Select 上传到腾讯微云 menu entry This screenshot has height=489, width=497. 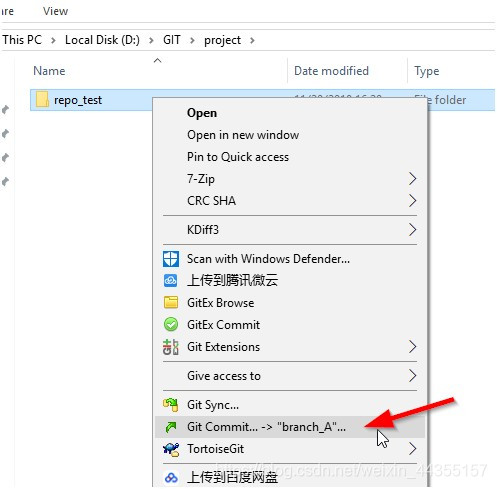click(x=289, y=280)
